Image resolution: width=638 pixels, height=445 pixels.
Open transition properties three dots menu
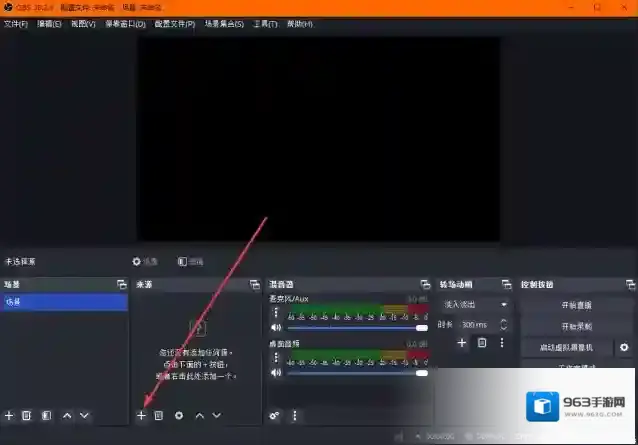[x=502, y=342]
